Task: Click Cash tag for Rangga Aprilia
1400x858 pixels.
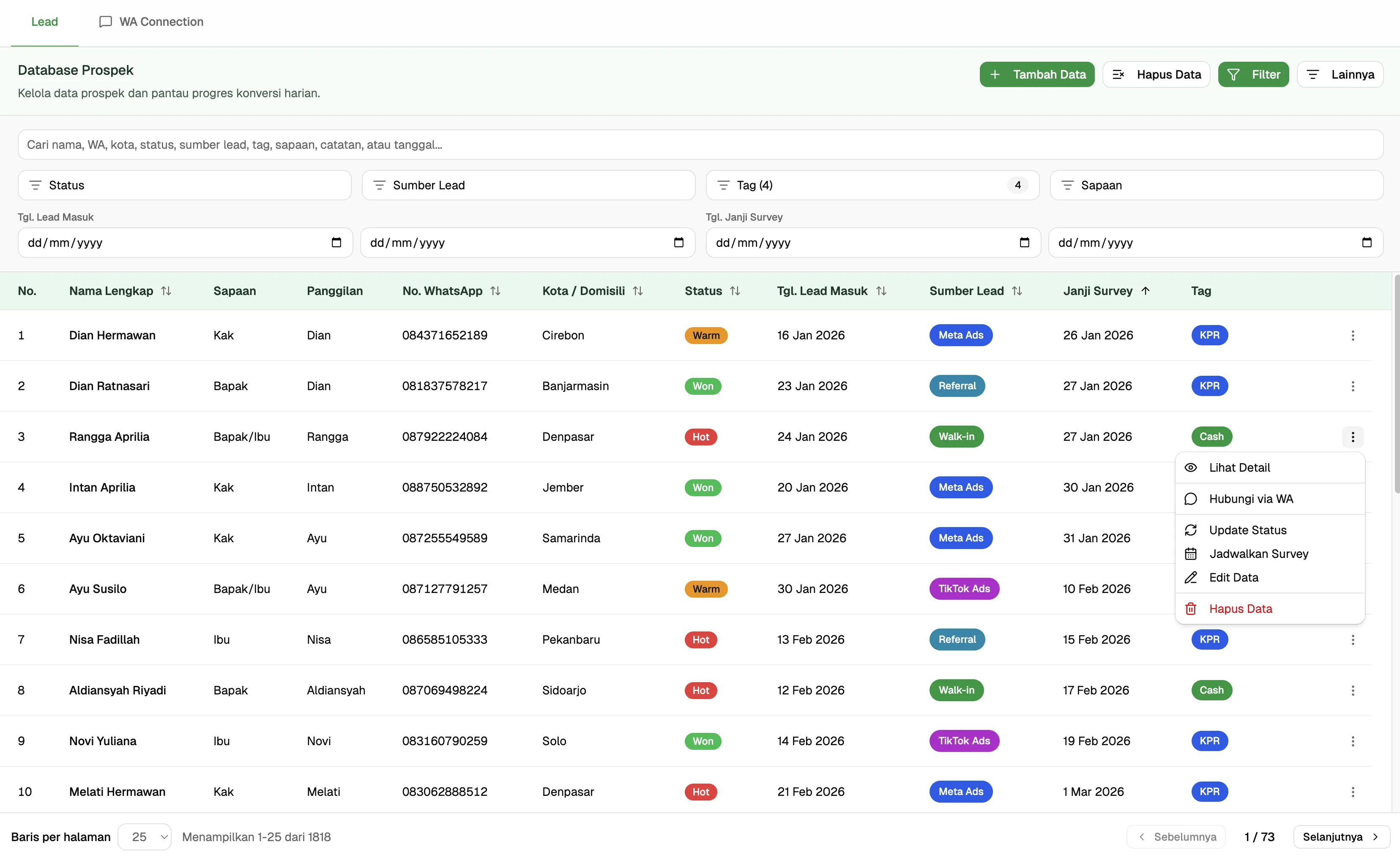Action: [1211, 436]
